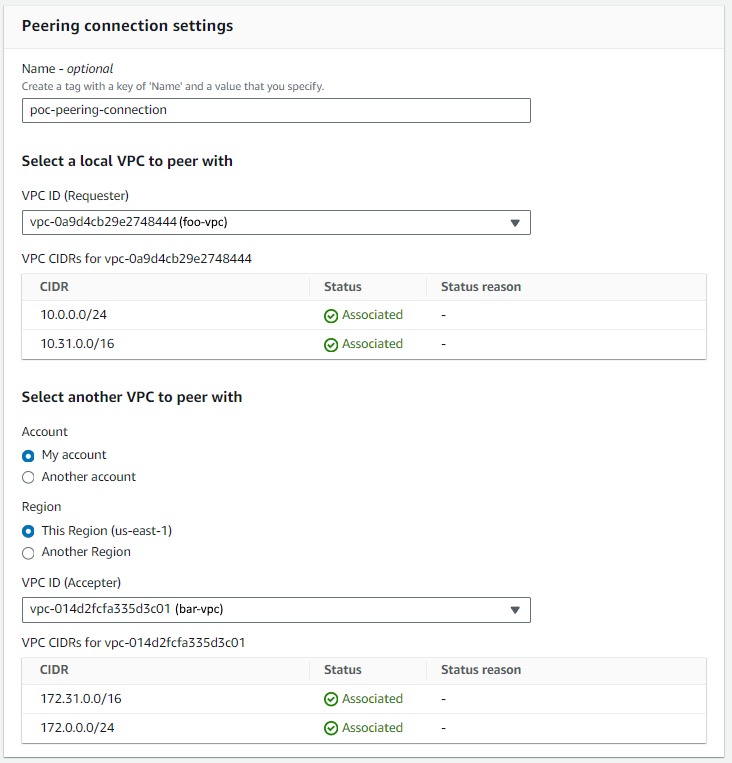Click the CIDR column header in requester table
Image resolution: width=732 pixels, height=763 pixels.
(54, 287)
